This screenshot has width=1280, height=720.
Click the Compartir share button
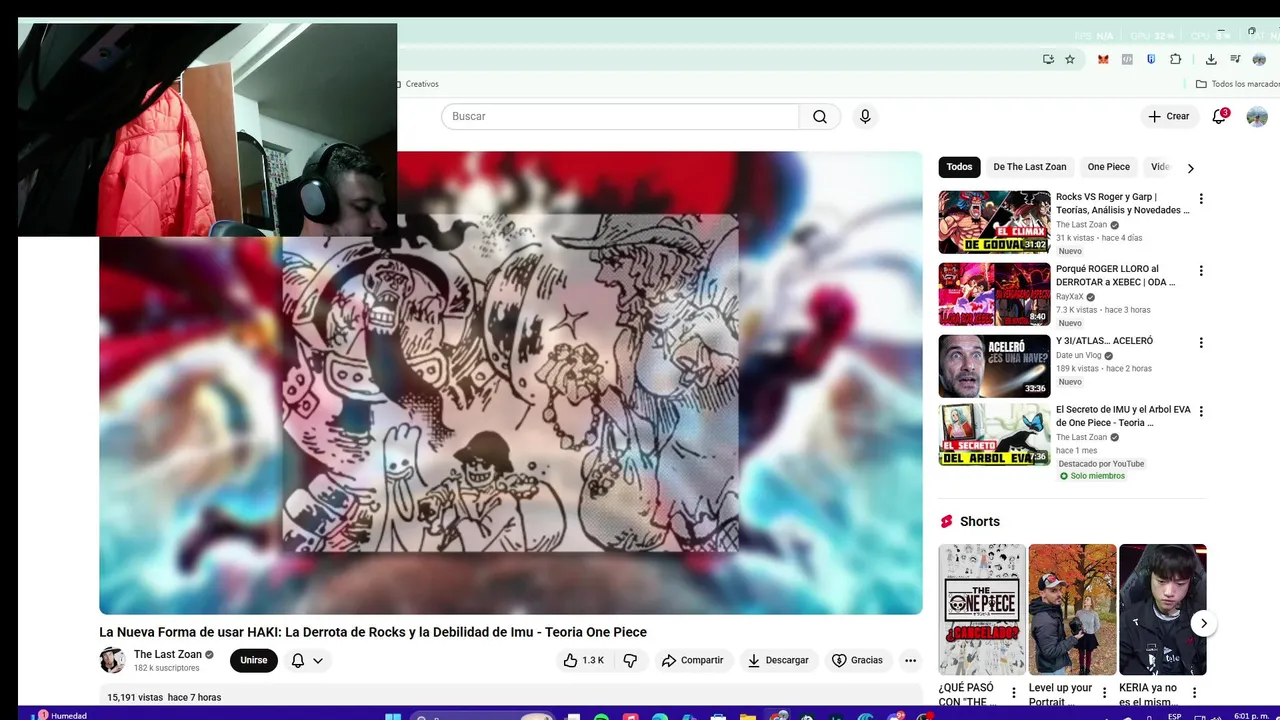[692, 660]
